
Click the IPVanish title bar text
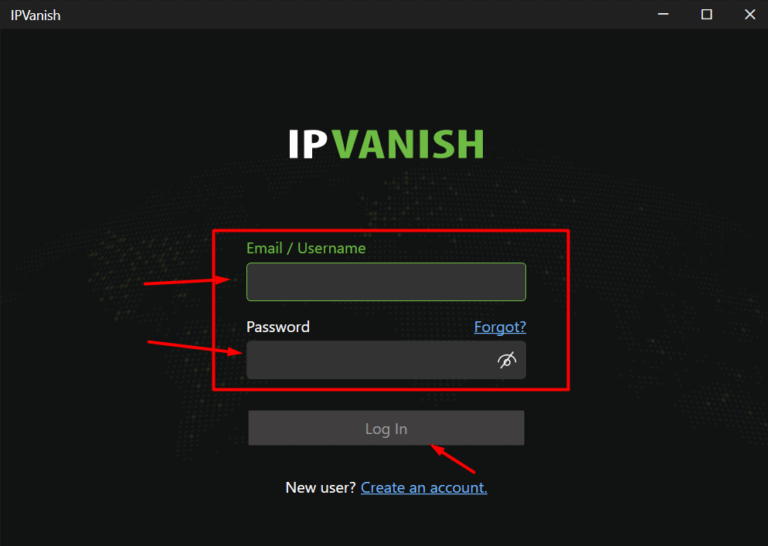tap(36, 15)
